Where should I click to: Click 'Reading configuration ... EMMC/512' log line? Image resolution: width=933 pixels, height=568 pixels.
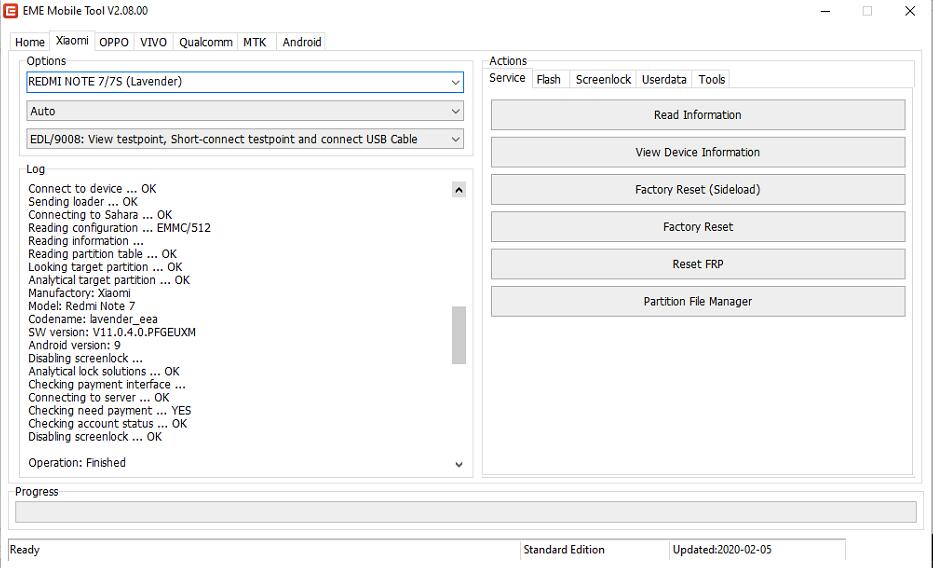tap(119, 228)
